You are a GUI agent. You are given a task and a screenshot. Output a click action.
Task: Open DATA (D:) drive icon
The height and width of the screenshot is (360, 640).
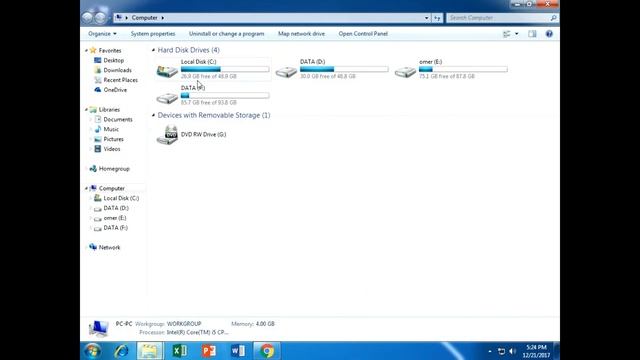pyautogui.click(x=286, y=72)
